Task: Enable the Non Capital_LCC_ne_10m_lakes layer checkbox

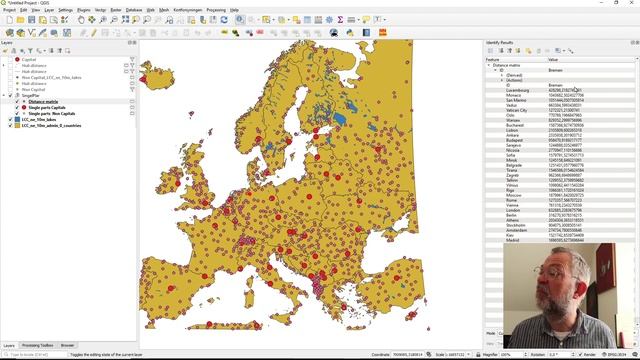Action: tap(11, 78)
